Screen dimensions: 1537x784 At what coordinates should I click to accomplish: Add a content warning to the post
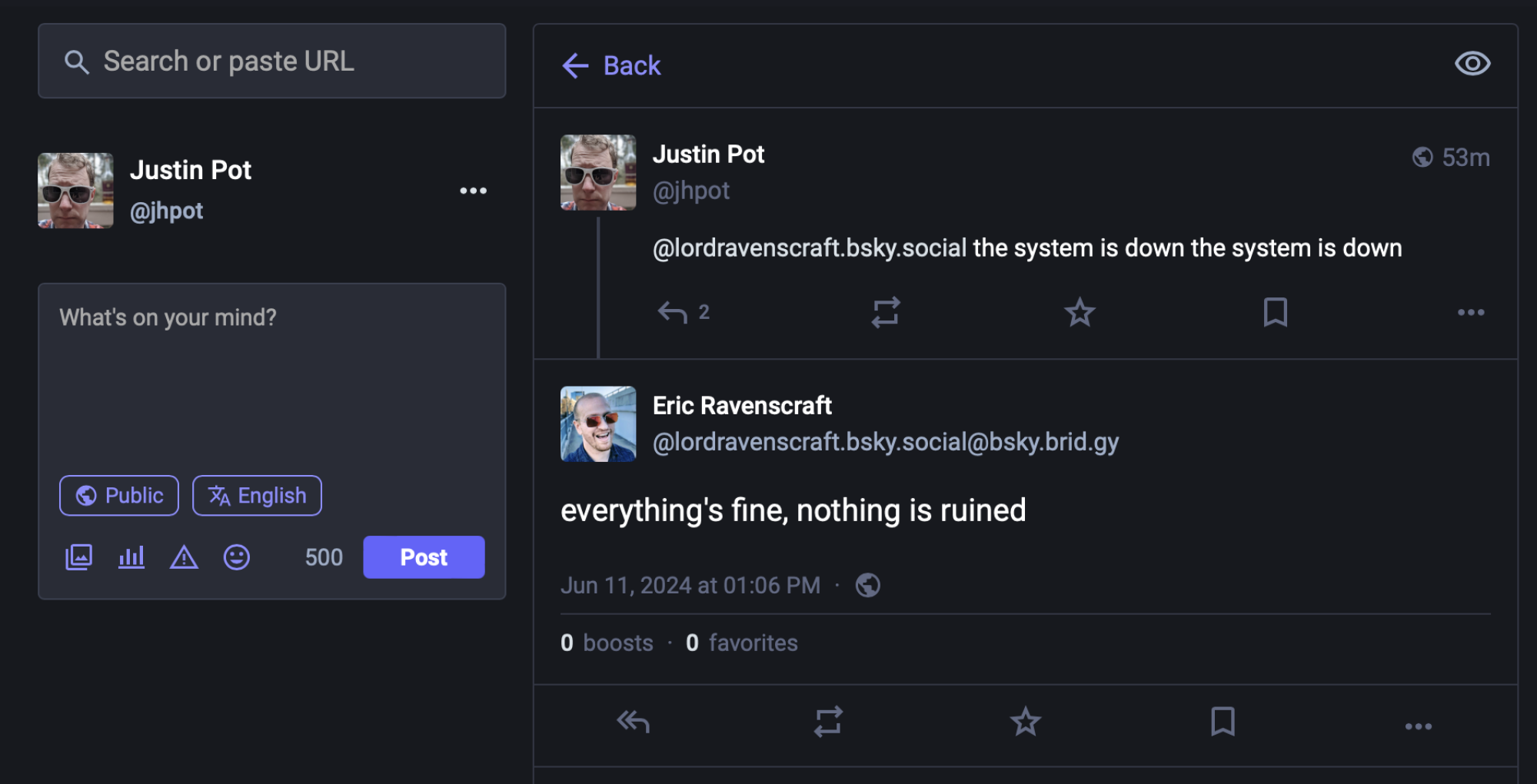[184, 557]
